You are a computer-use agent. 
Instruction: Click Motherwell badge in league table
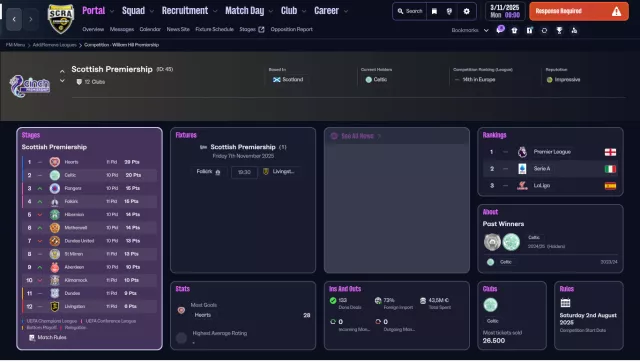point(54,228)
